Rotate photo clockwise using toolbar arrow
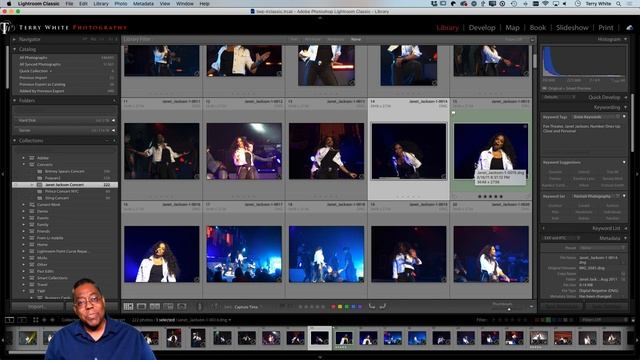The width and height of the screenshot is (640, 360). click(x=383, y=306)
